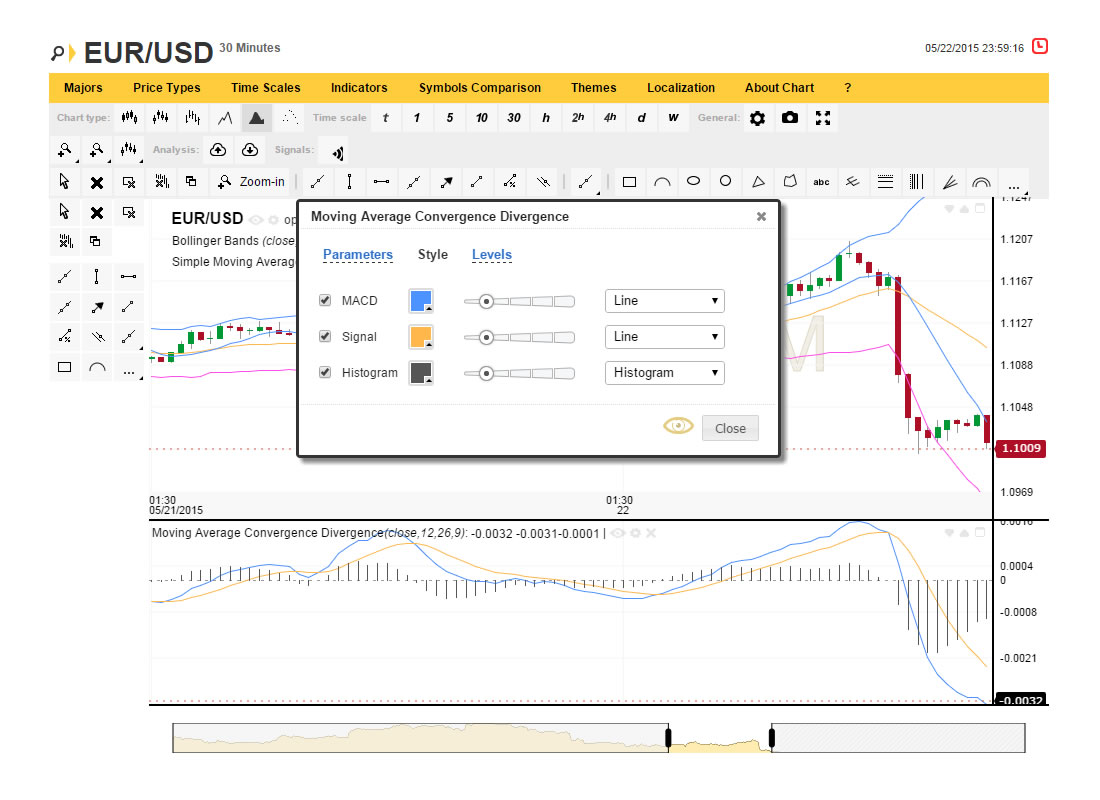Viewport: 1100px width, 800px height.
Task: Uncheck the MACD line checkbox
Action: [x=325, y=301]
